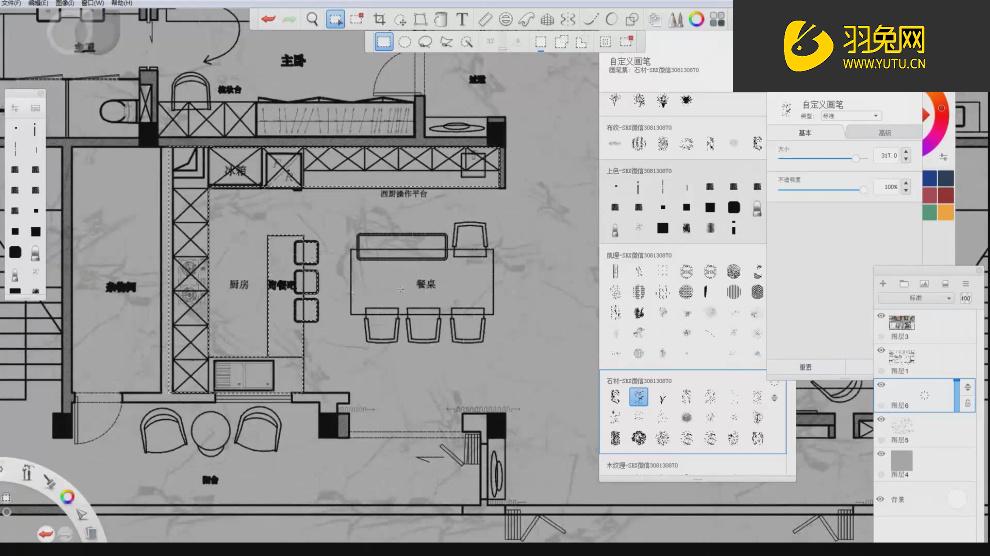
Task: Select the Text tool
Action: pos(462,20)
